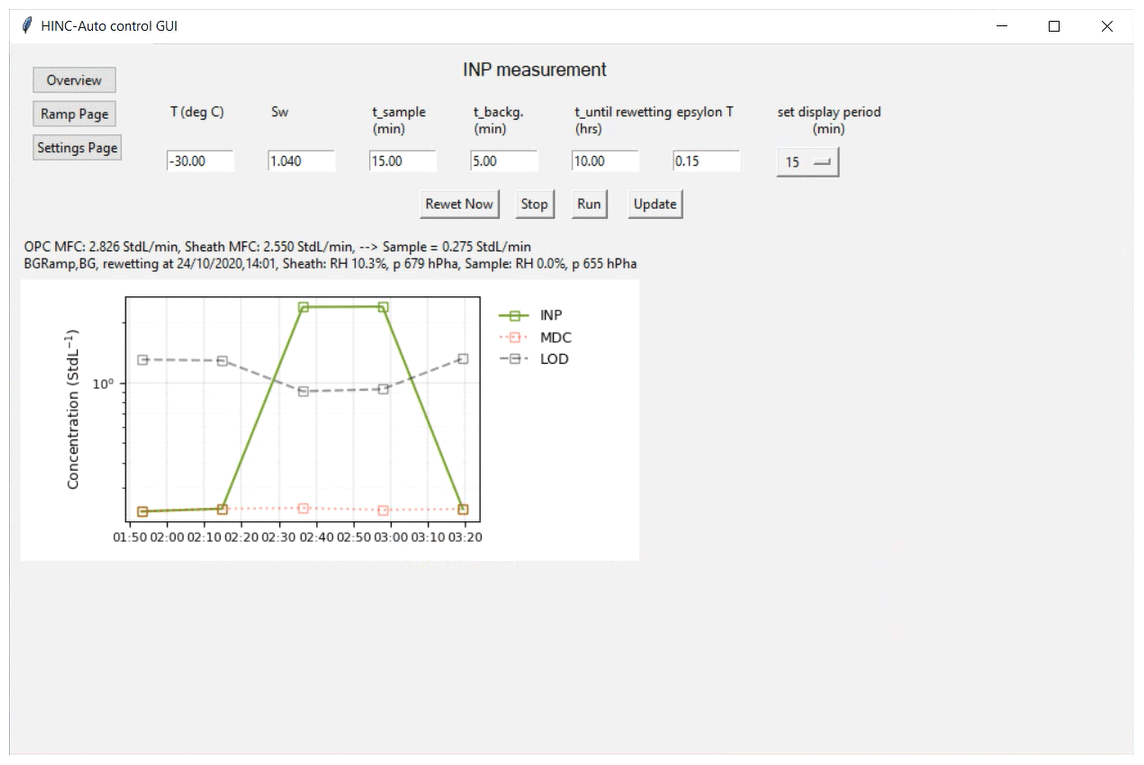Click the t_until rewetting hours field
Viewport: 1144px width, 765px height.
(605, 161)
